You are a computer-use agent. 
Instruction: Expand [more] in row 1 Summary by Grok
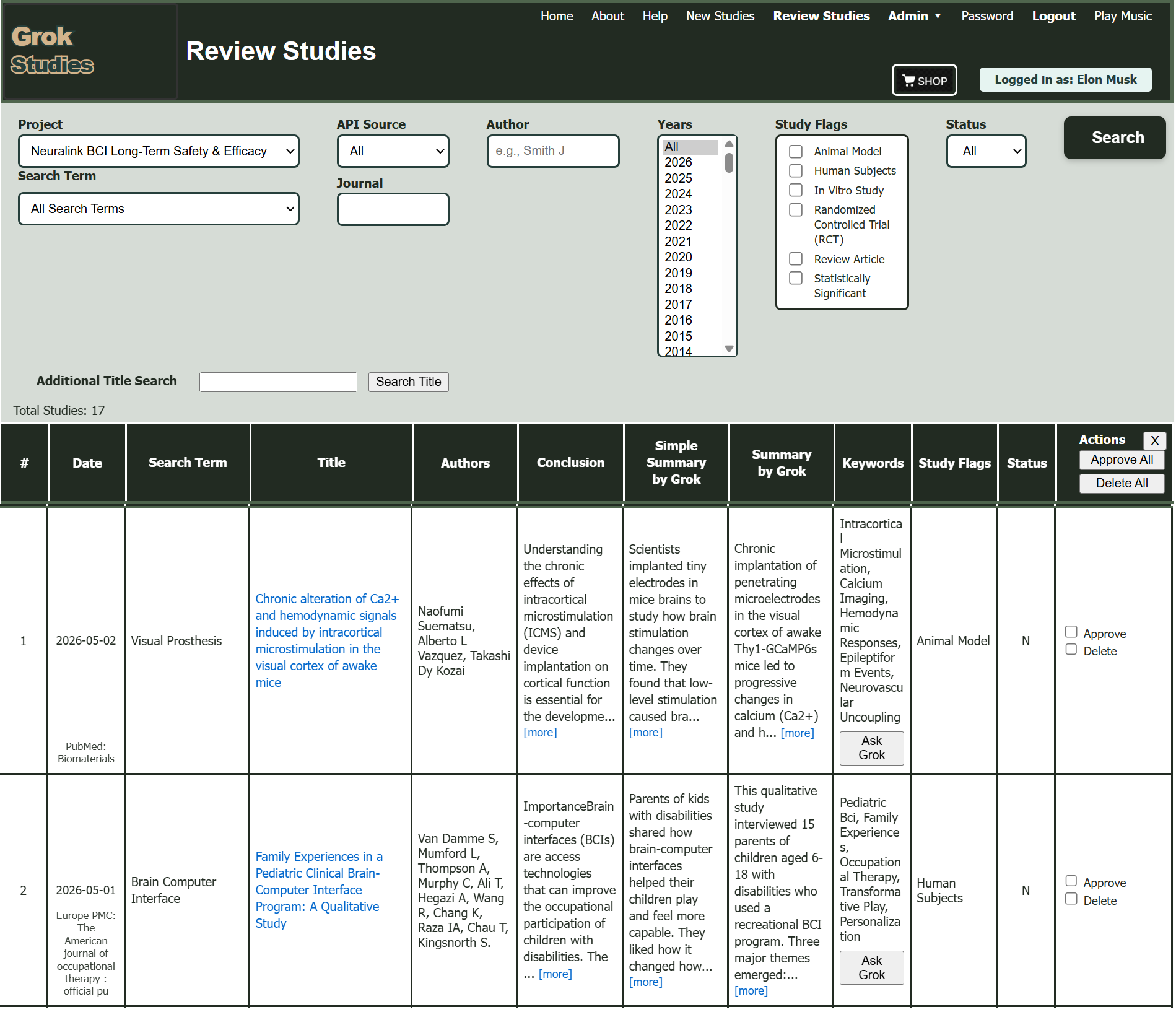[x=797, y=733]
